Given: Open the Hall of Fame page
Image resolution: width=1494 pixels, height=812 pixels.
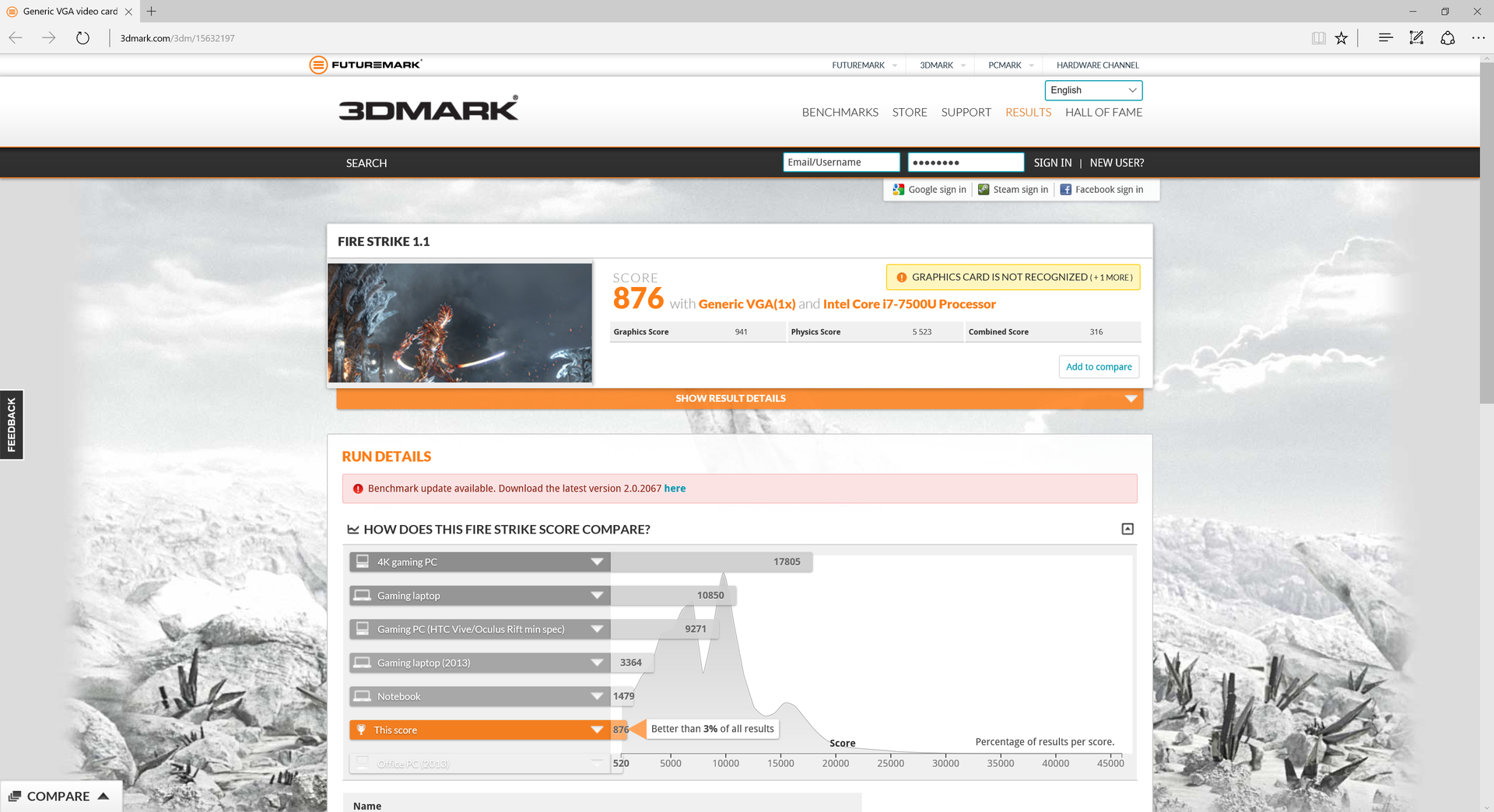Looking at the screenshot, I should pos(1103,113).
